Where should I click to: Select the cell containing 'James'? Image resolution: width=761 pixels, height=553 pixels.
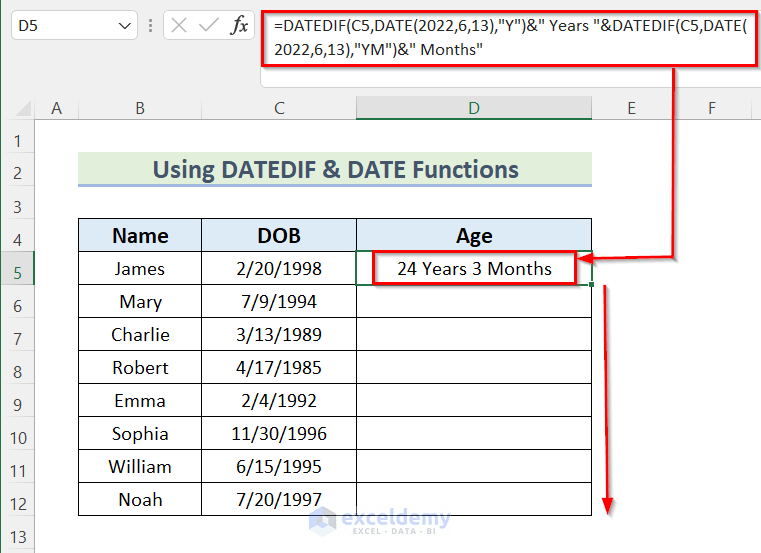pyautogui.click(x=140, y=268)
